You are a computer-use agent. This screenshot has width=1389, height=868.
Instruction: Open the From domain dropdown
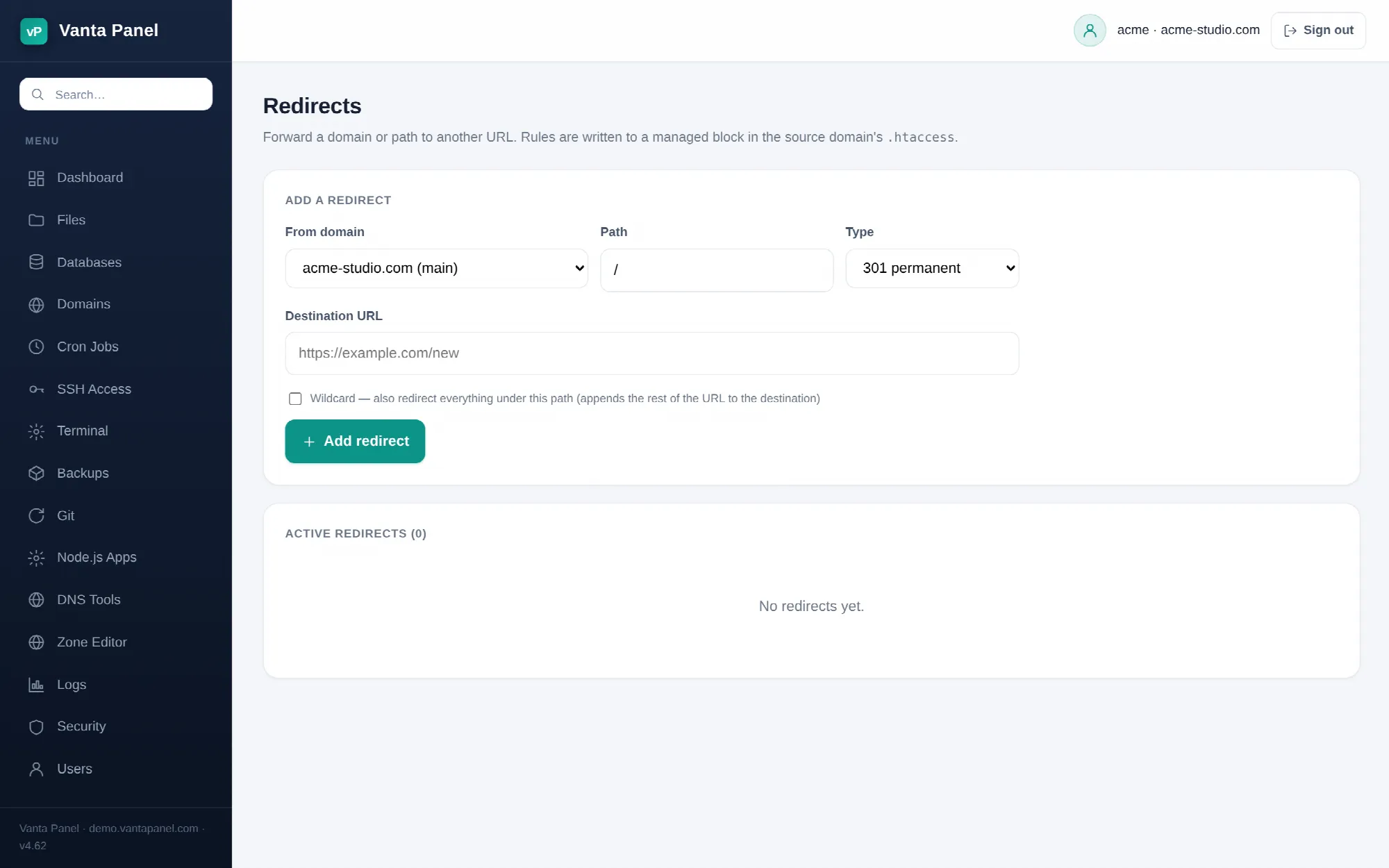coord(436,268)
